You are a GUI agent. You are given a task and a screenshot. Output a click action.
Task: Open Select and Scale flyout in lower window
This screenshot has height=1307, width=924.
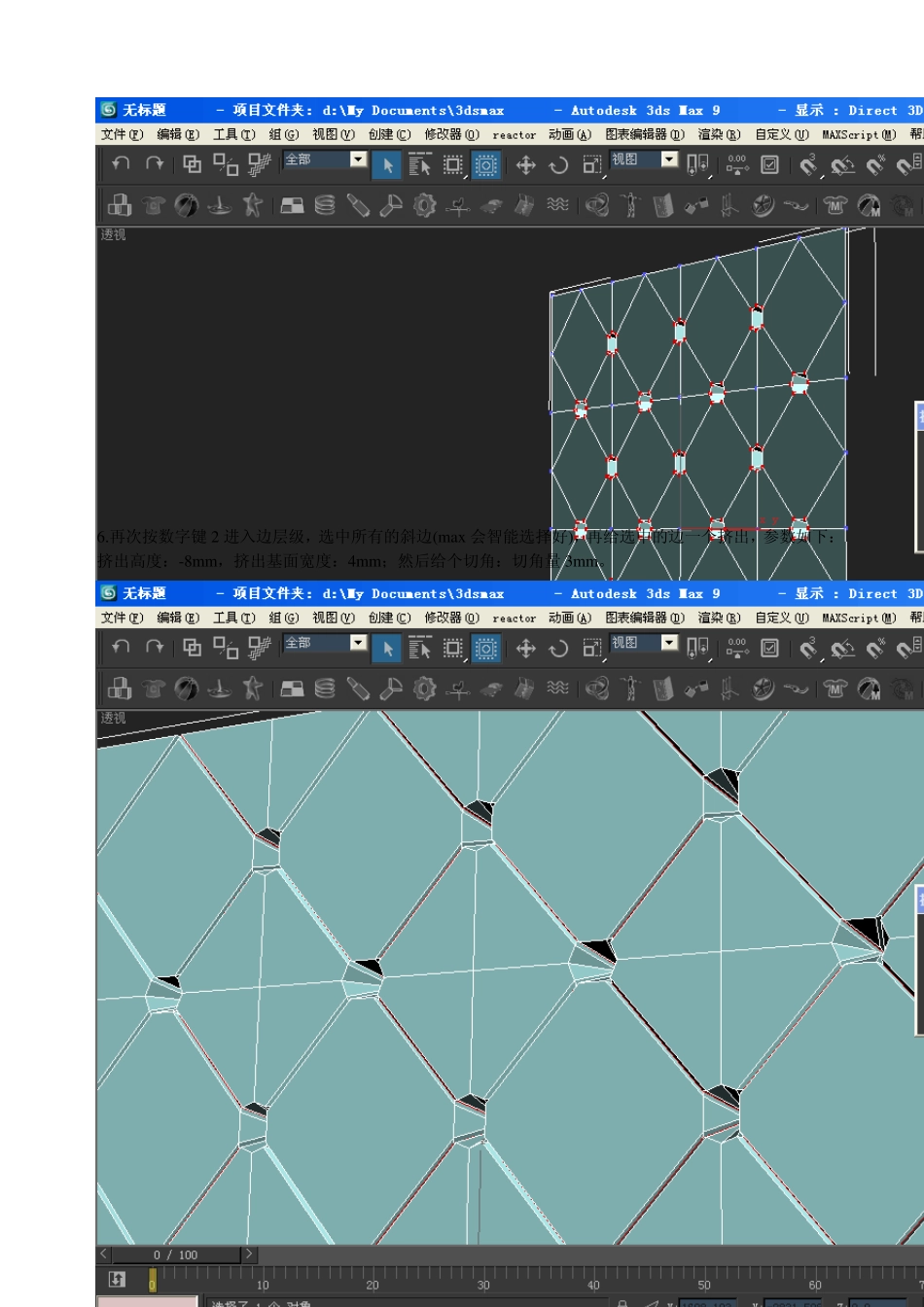(592, 648)
